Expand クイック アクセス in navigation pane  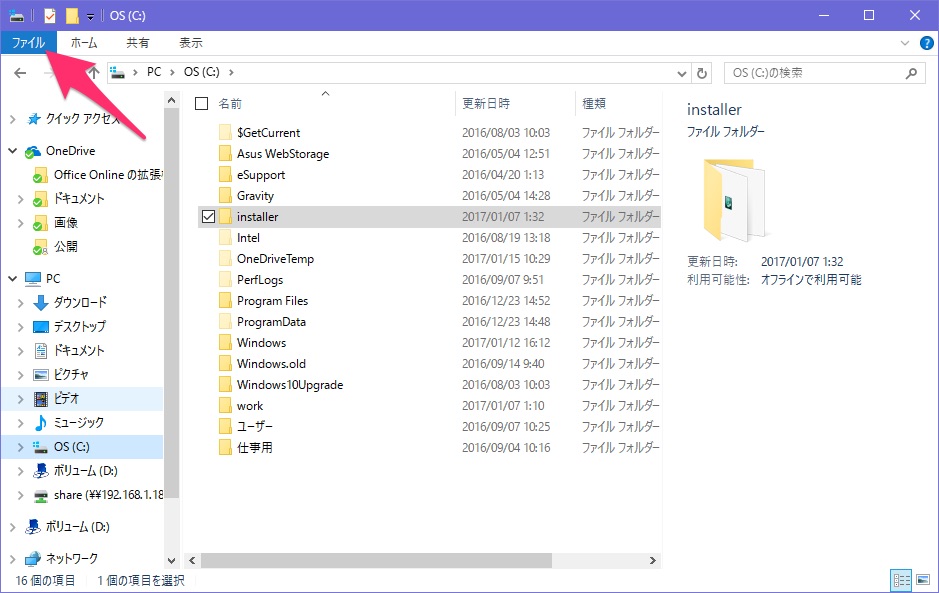click(x=13, y=119)
